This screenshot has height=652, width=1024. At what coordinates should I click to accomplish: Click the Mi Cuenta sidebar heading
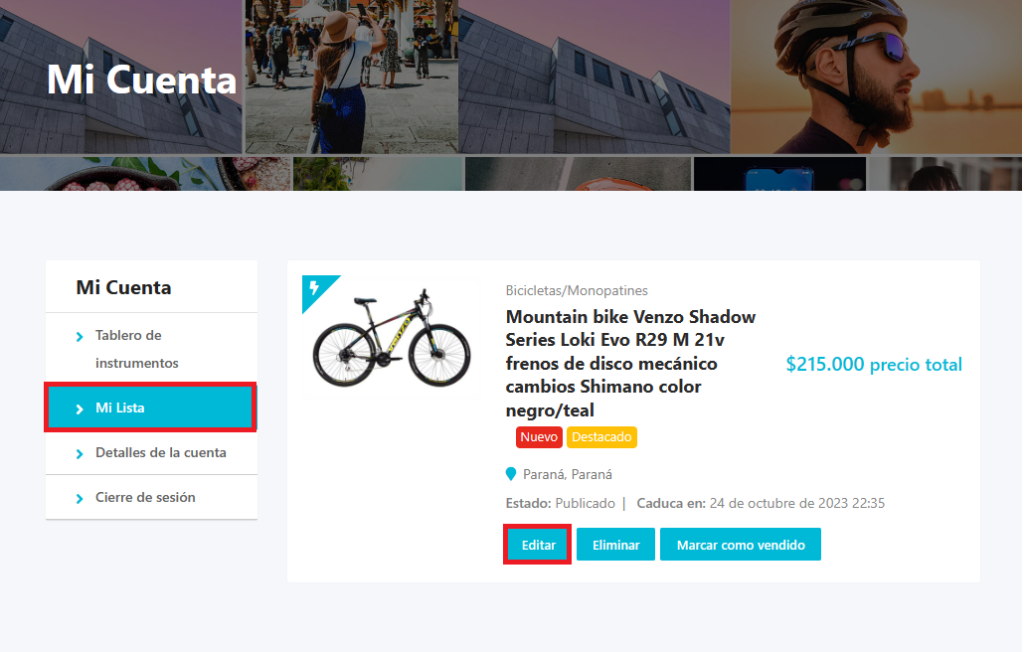pyautogui.click(x=123, y=287)
